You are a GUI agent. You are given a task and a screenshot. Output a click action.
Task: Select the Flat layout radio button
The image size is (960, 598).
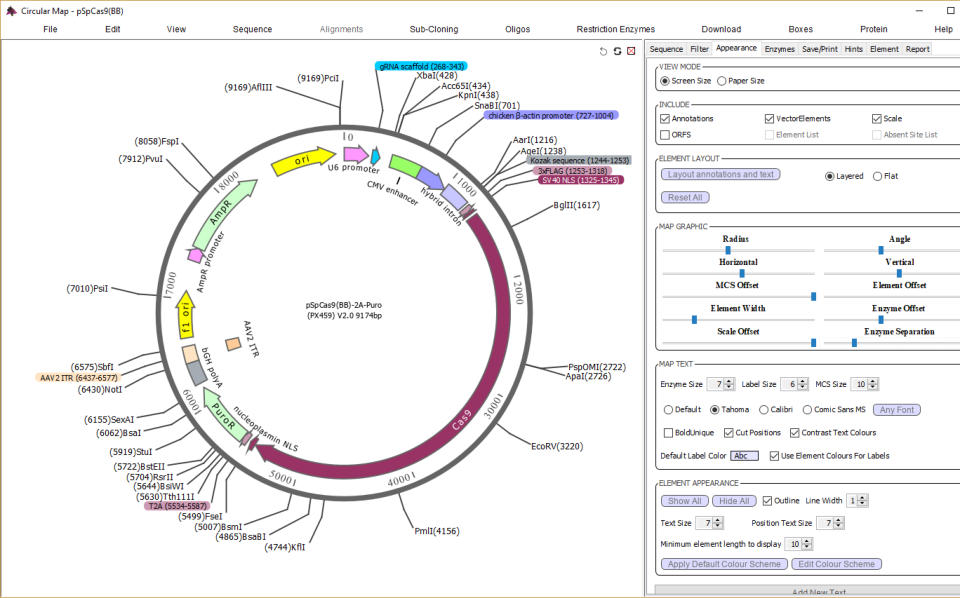click(877, 176)
